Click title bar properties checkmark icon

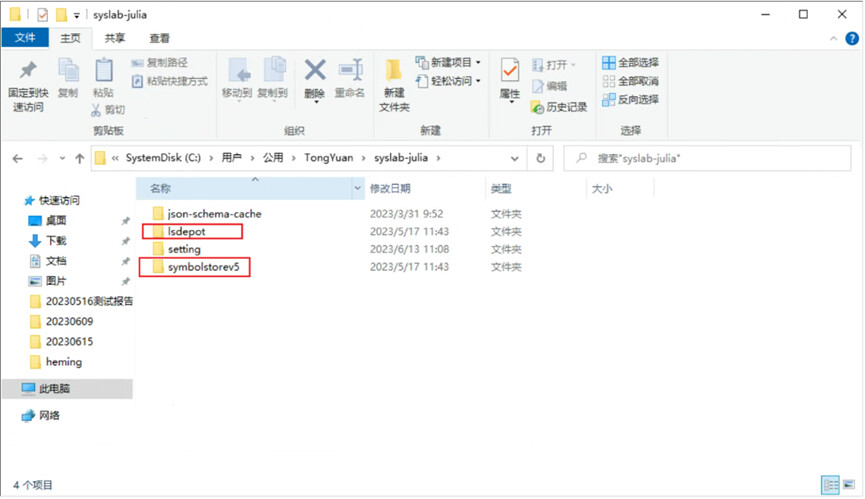(42, 15)
